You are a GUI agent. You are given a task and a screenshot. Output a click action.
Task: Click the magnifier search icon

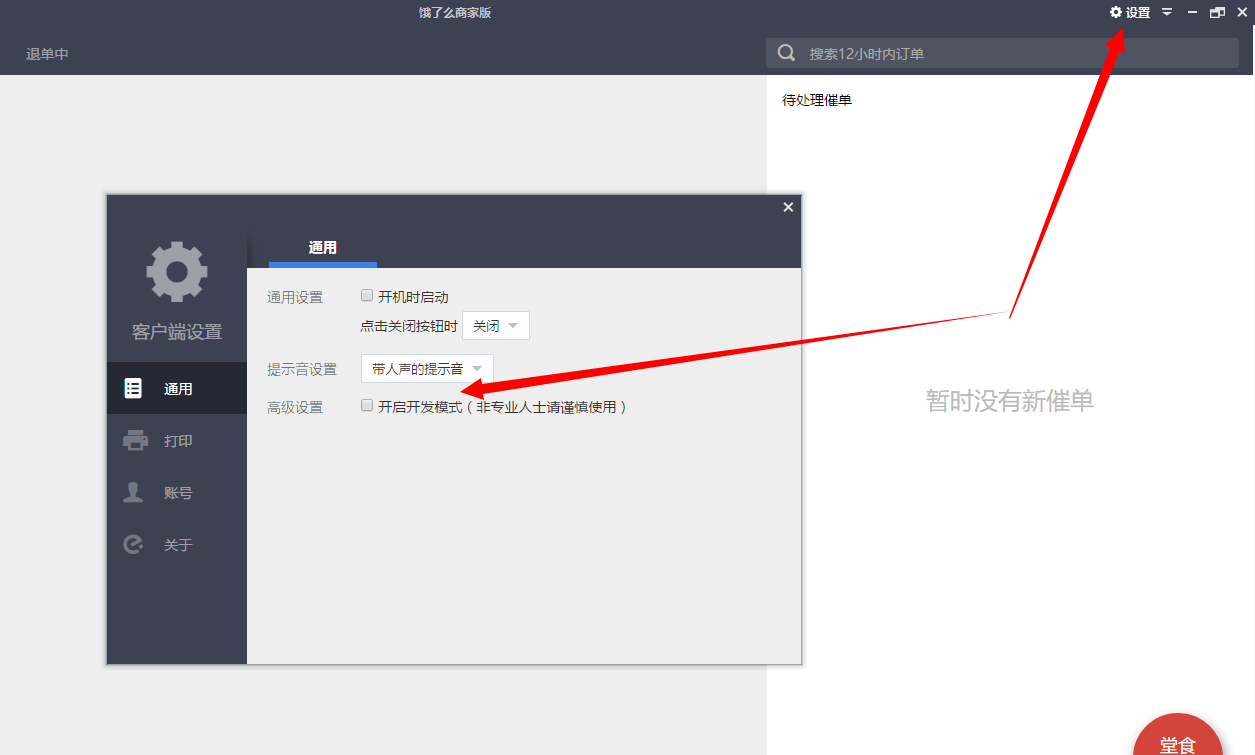pos(787,53)
